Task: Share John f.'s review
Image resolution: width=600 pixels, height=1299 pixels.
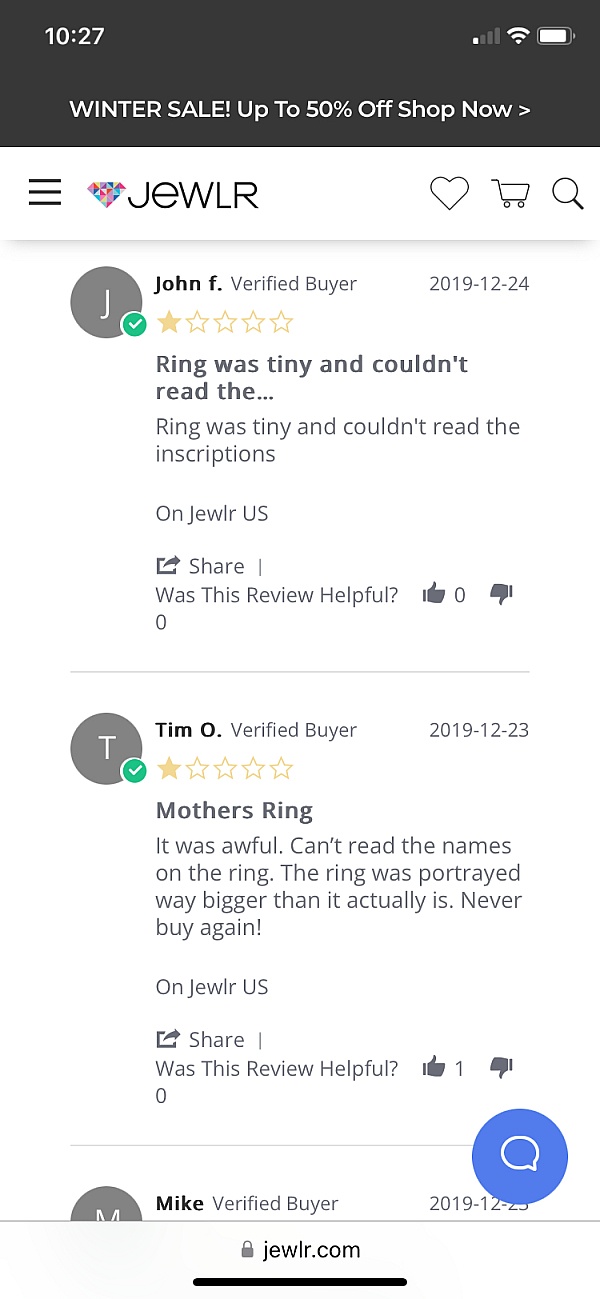Action: tap(201, 566)
